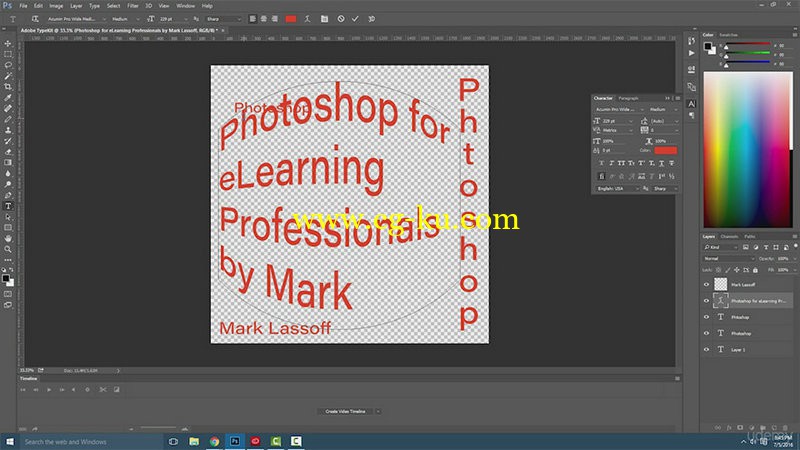
Task: Open the History collapsed panel icon
Action: [691, 41]
